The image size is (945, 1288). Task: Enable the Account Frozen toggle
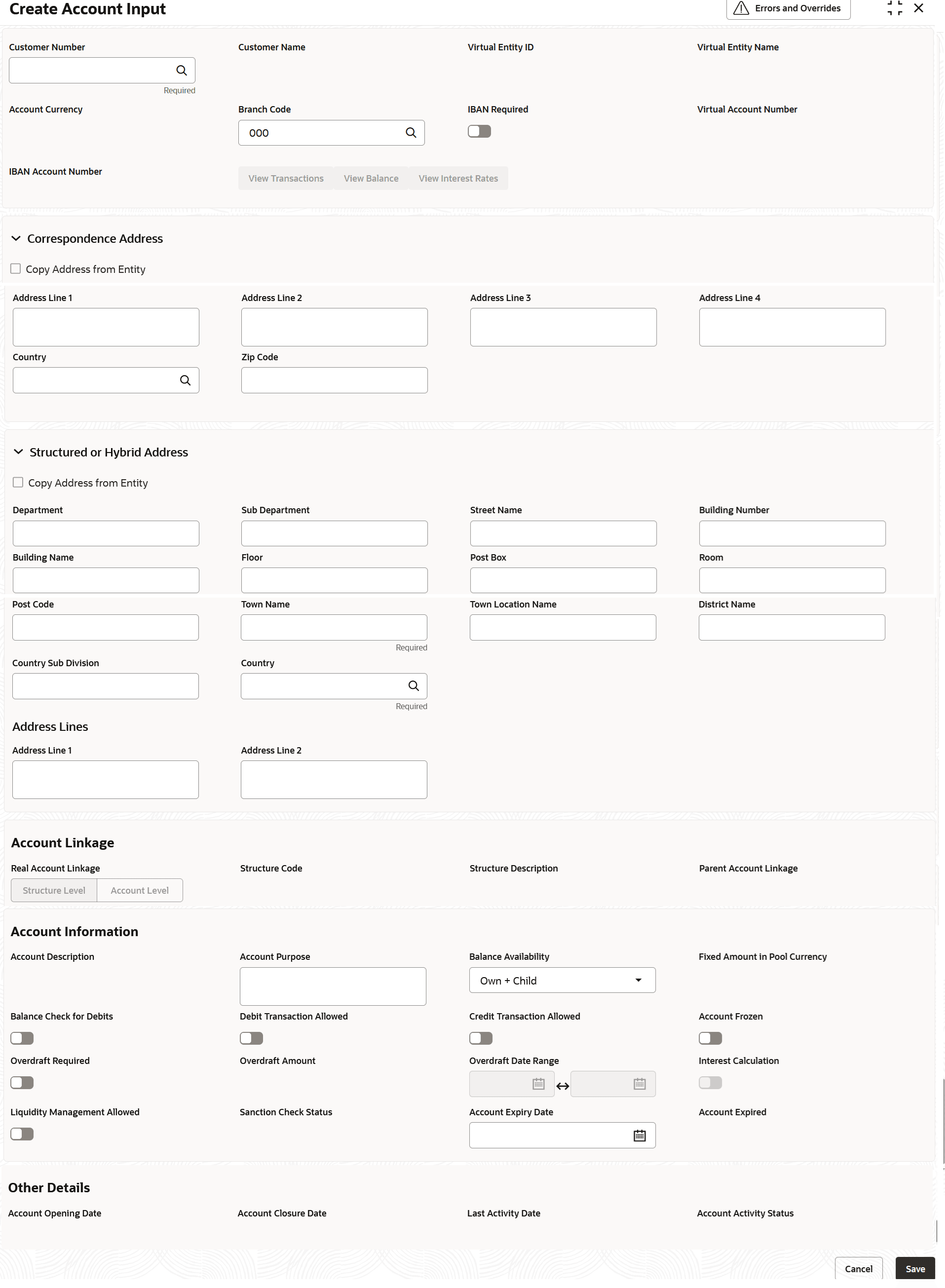[x=711, y=1038]
